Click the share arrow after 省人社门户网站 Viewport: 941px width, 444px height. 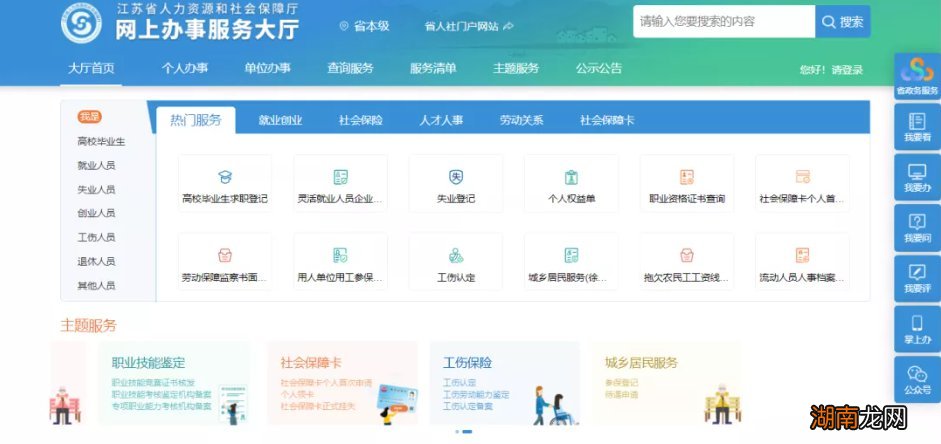pyautogui.click(x=508, y=26)
